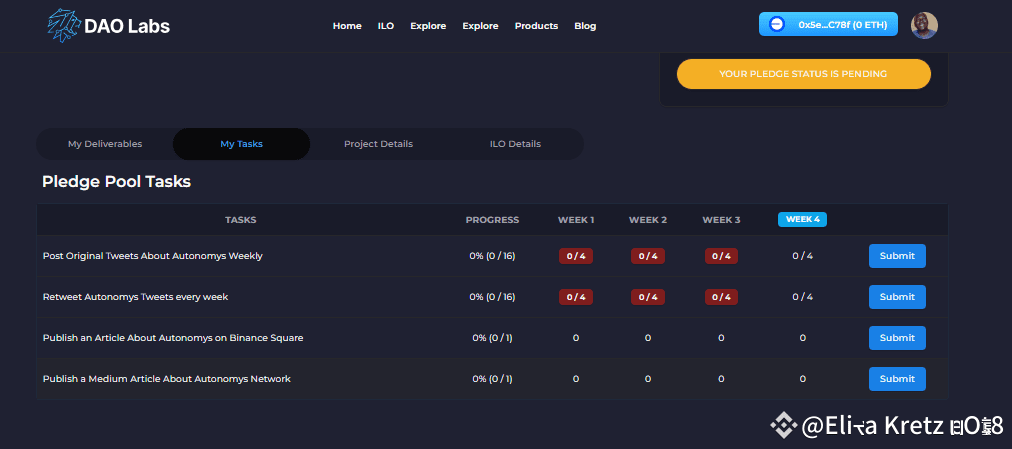Submit the Binance Square article task
This screenshot has height=449, width=1012.
(x=897, y=337)
